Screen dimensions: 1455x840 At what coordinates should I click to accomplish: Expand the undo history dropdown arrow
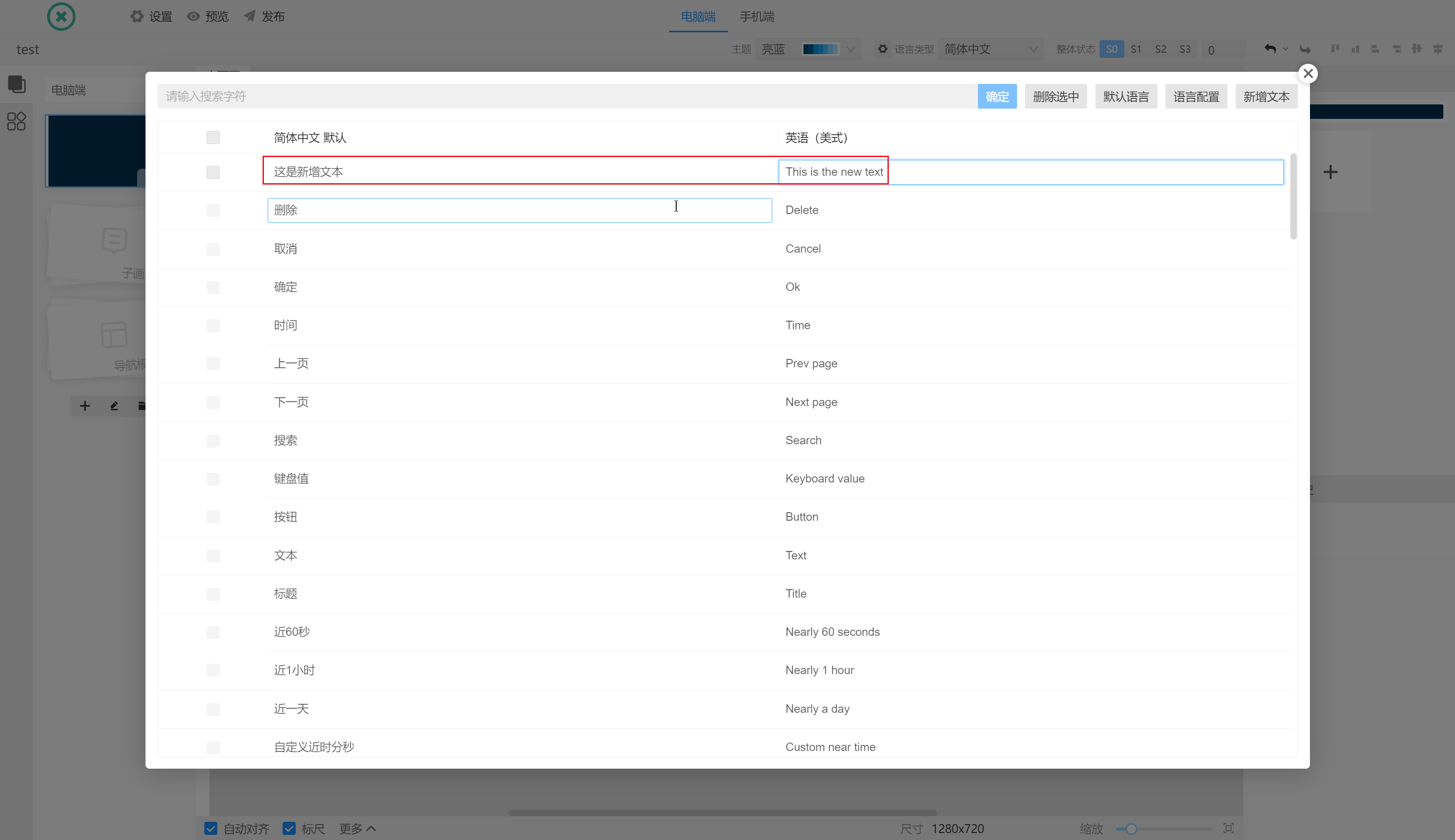click(1285, 49)
